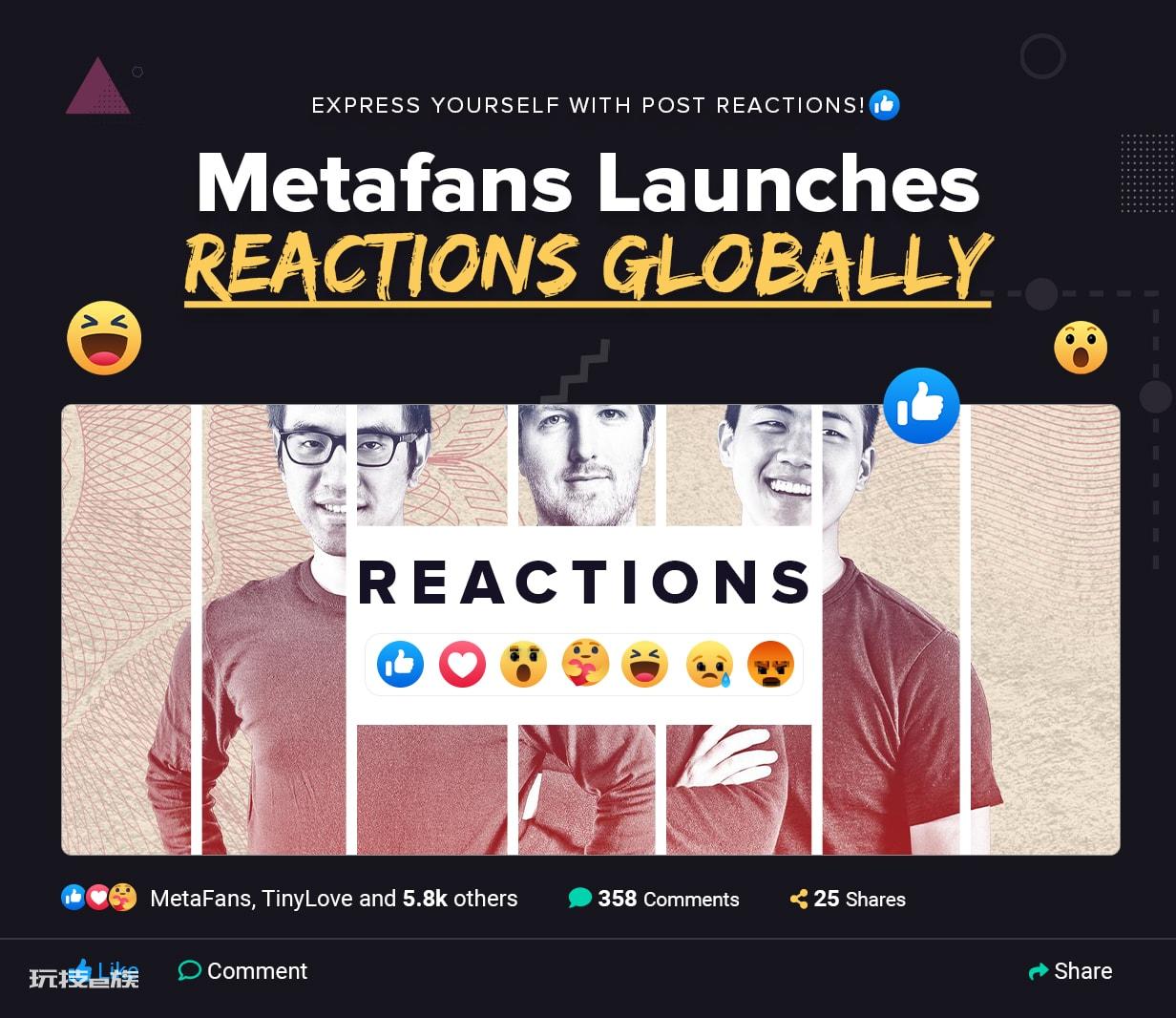The height and width of the screenshot is (1018, 1176).
Task: Click the Share button
Action: click(1070, 971)
